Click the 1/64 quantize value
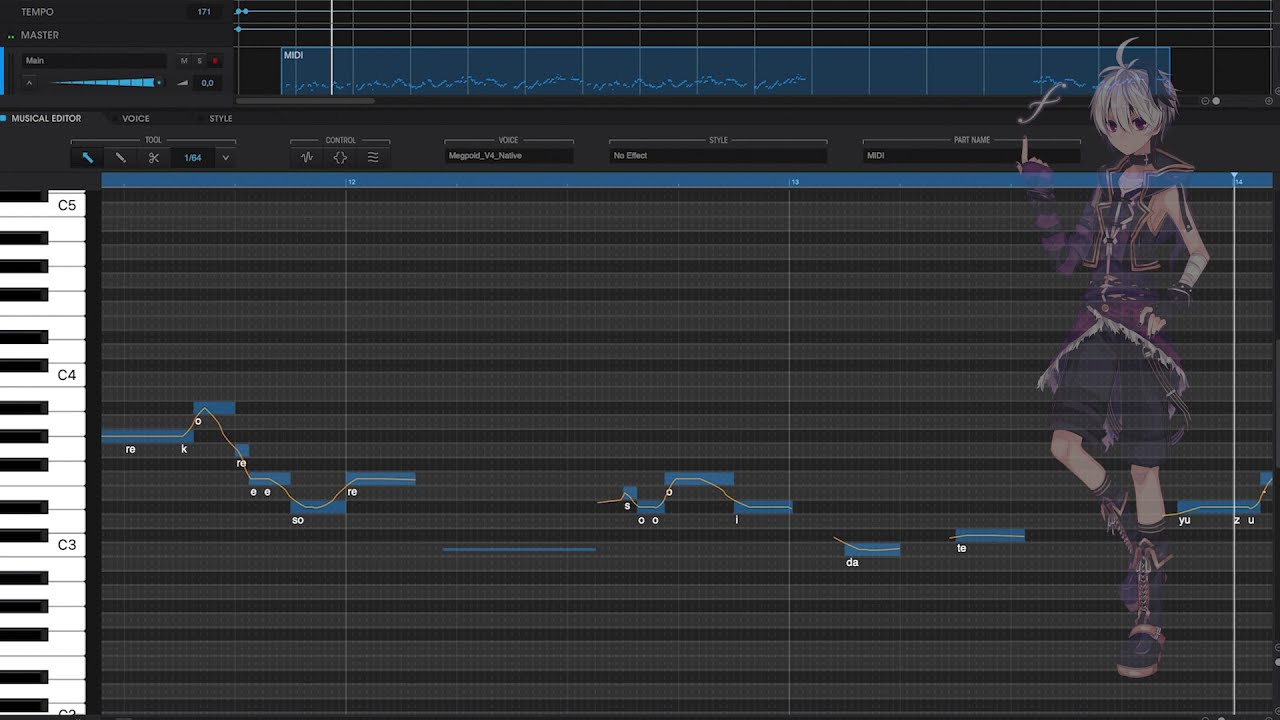 [x=193, y=157]
